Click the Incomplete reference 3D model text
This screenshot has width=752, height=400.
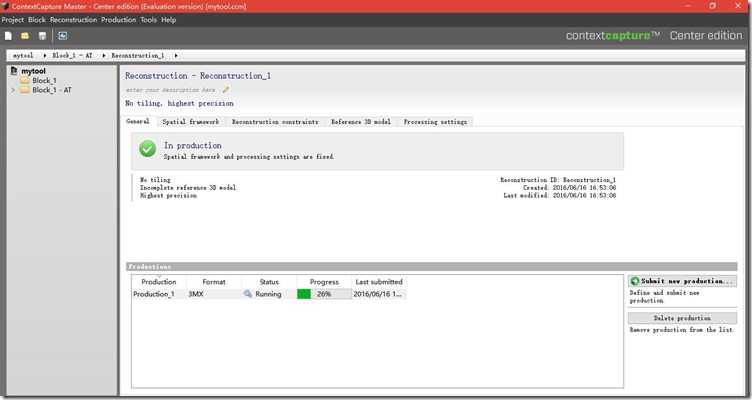point(188,188)
